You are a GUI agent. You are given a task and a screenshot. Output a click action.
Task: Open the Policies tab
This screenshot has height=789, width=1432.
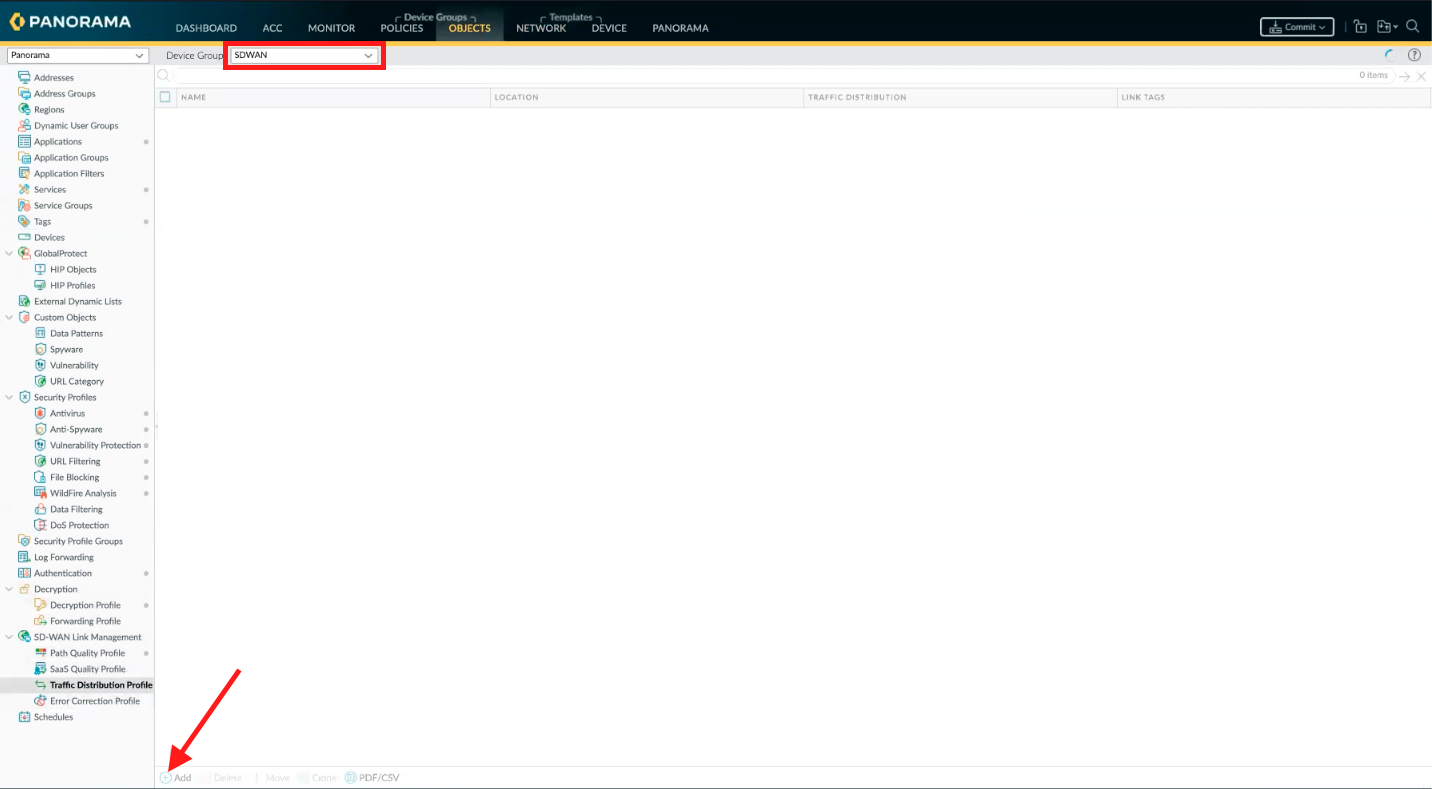pyautogui.click(x=402, y=28)
